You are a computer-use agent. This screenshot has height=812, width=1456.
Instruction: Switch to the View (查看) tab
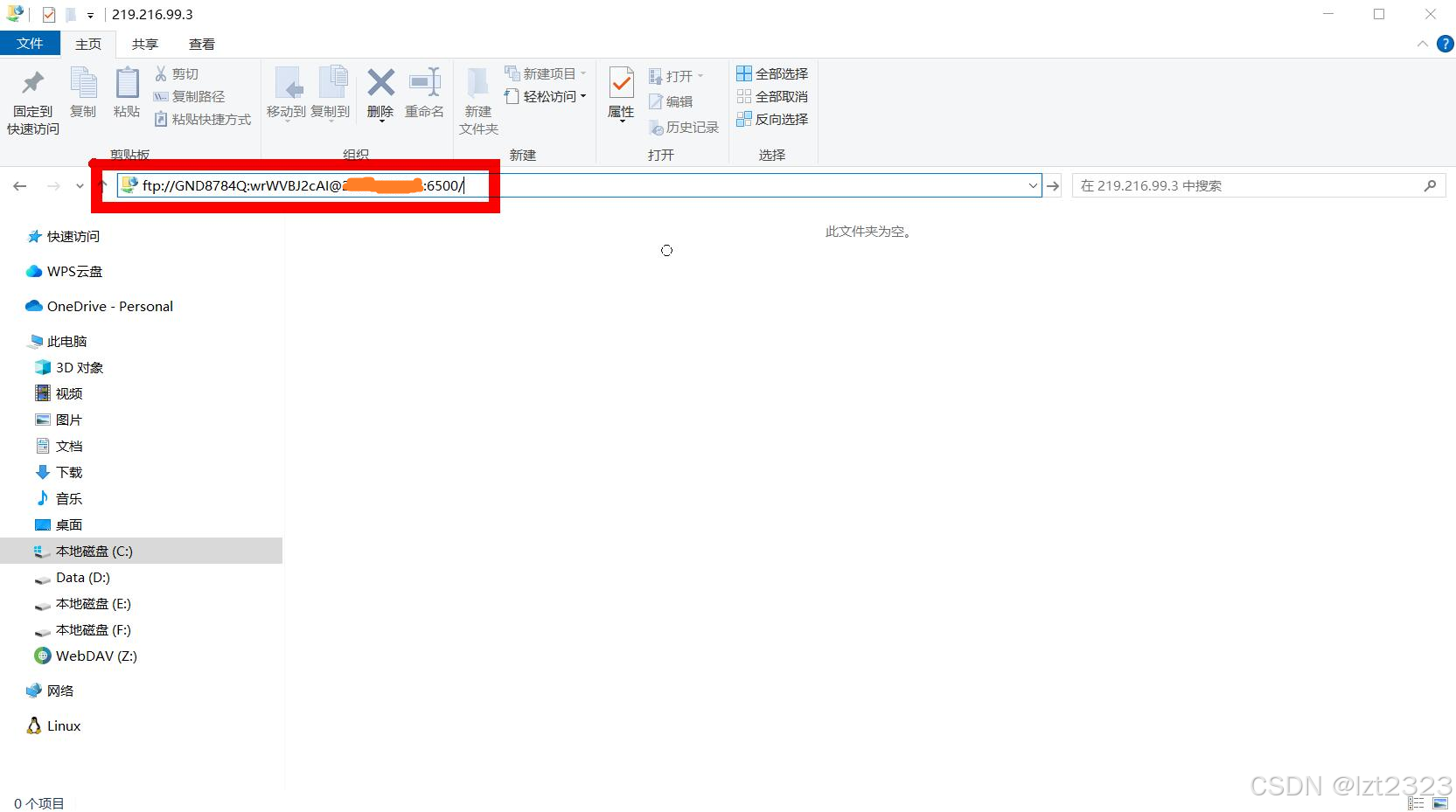[202, 44]
